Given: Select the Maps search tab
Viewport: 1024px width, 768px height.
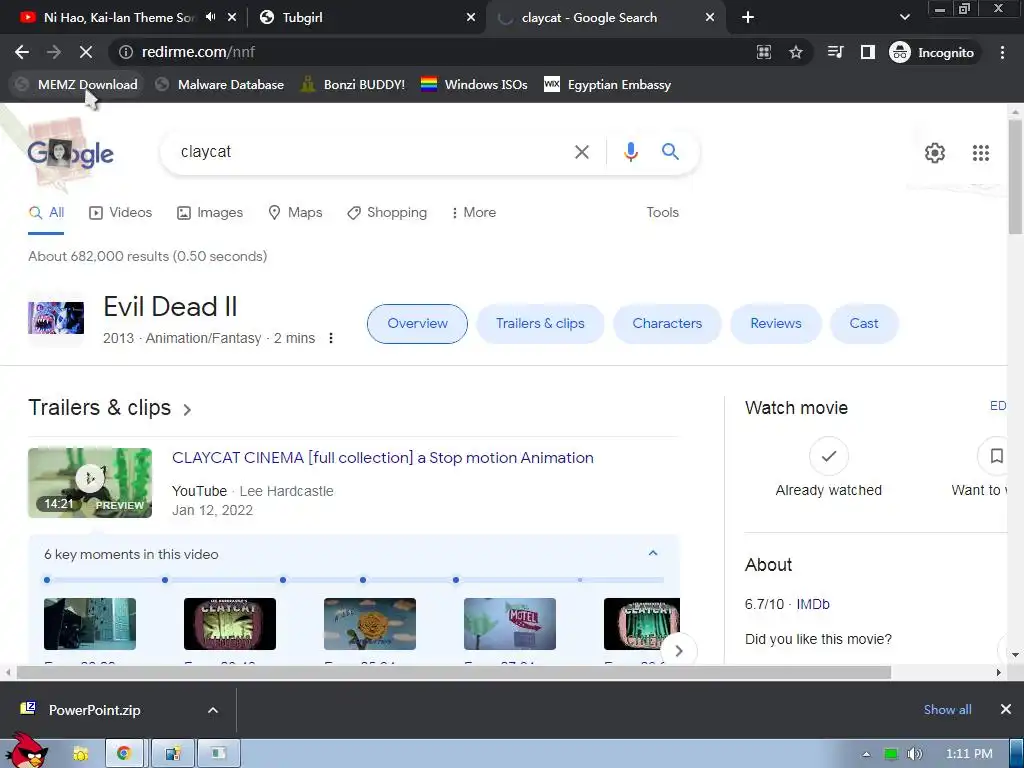Looking at the screenshot, I should (x=296, y=213).
